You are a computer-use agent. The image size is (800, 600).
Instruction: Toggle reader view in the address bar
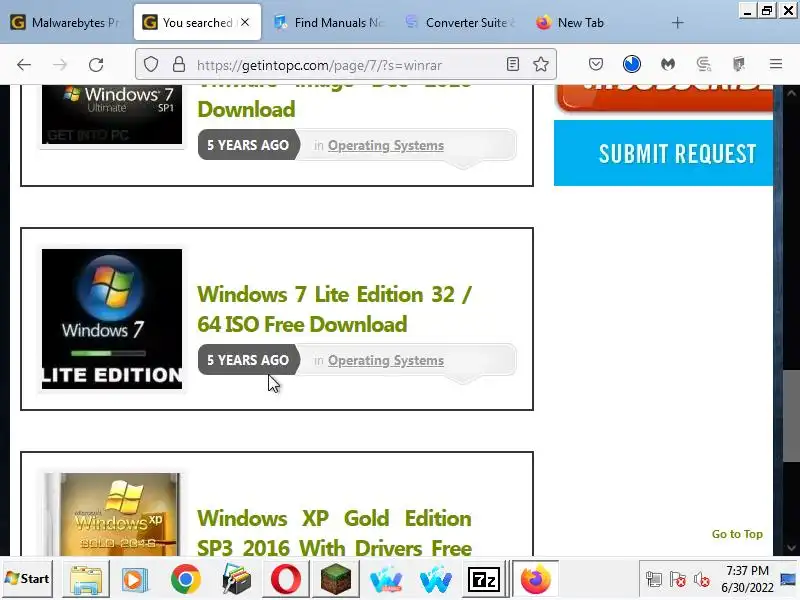513,64
